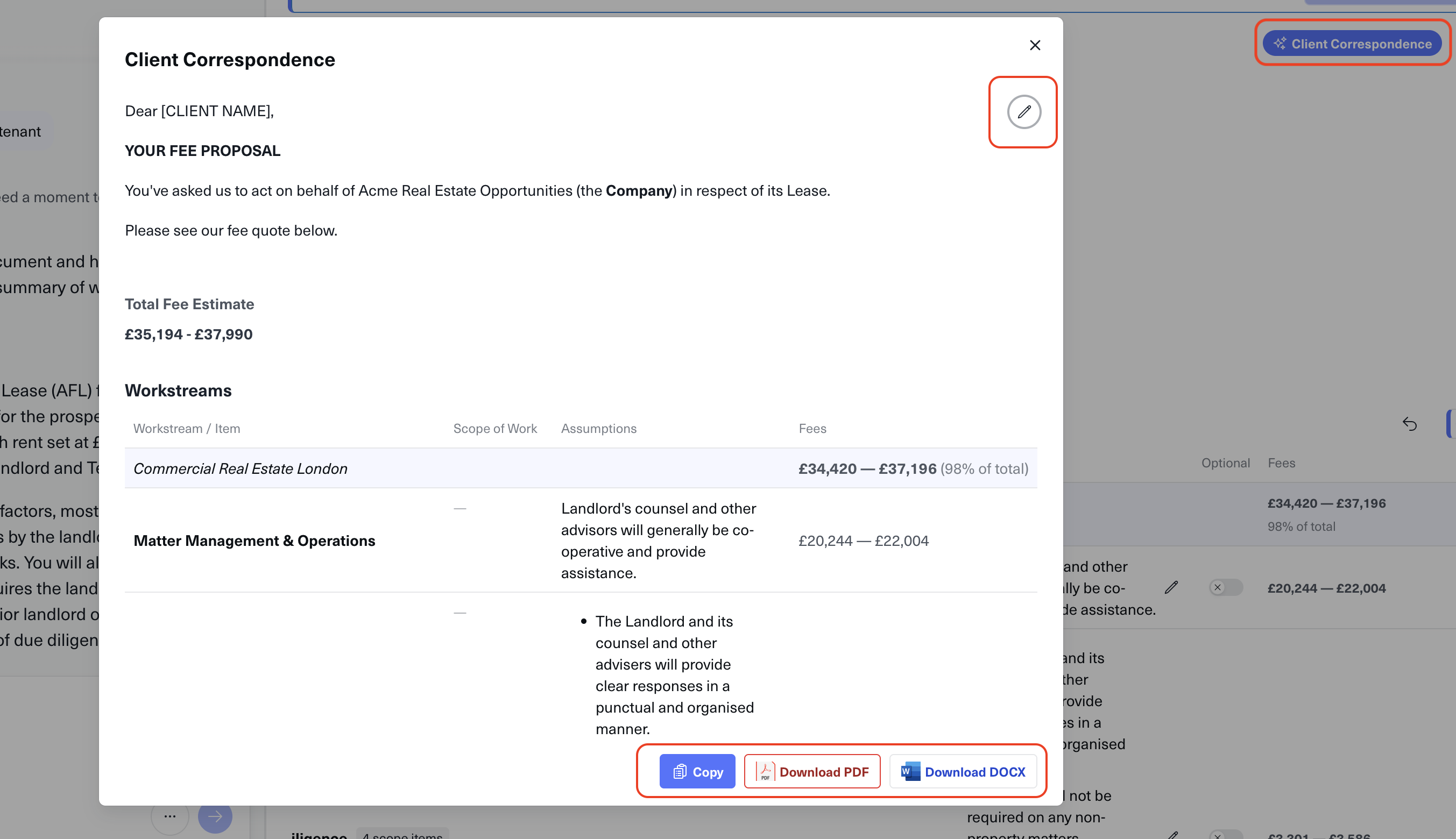This screenshot has height=839, width=1456.
Task: Toggle the Optional switch on the lowest fee row
Action: (1225, 837)
